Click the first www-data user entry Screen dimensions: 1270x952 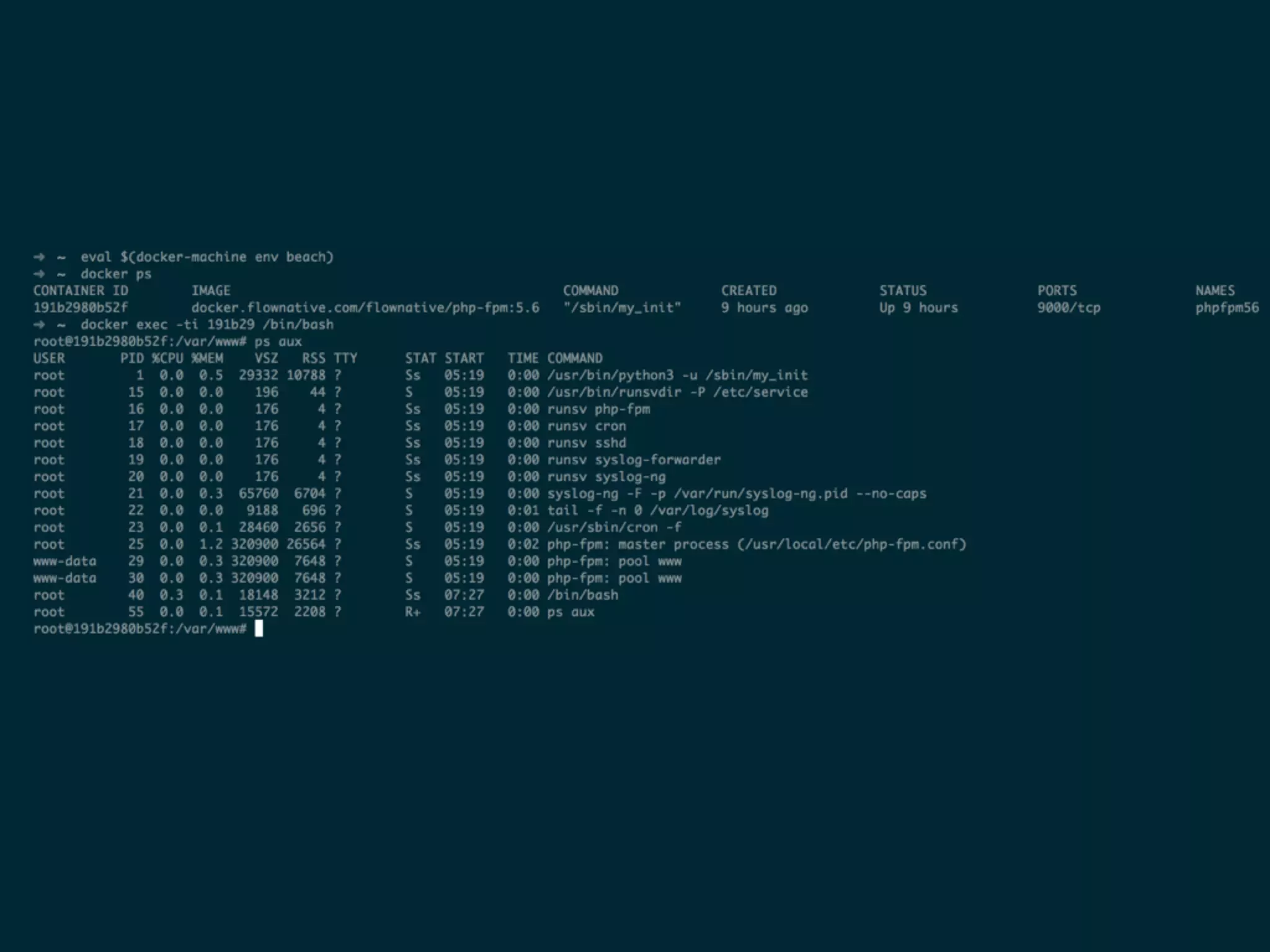click(x=64, y=561)
